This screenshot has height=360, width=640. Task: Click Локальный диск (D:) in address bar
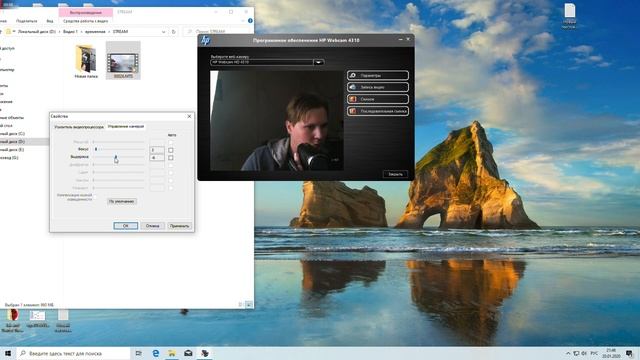(x=37, y=31)
